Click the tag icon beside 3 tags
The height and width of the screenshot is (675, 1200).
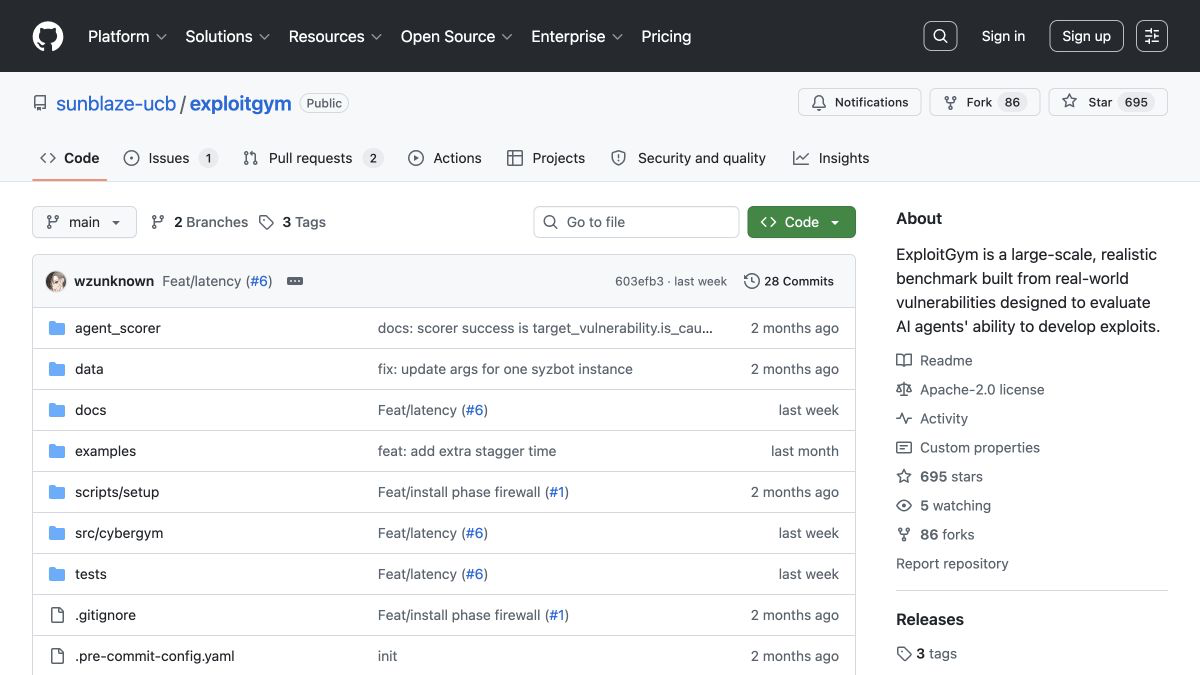click(x=904, y=653)
